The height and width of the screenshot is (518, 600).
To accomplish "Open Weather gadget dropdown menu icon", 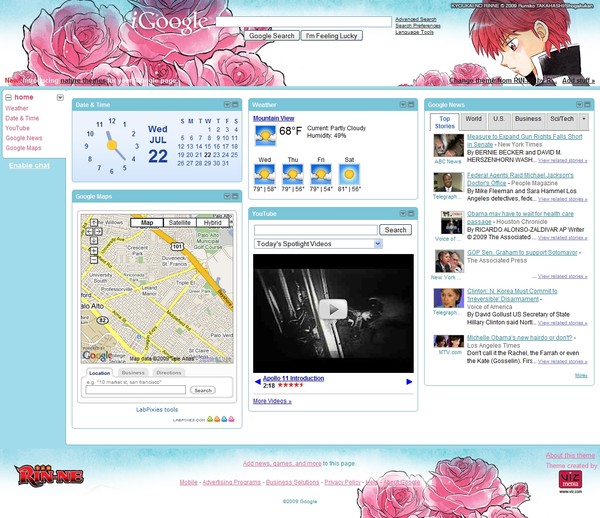I will pyautogui.click(x=403, y=104).
